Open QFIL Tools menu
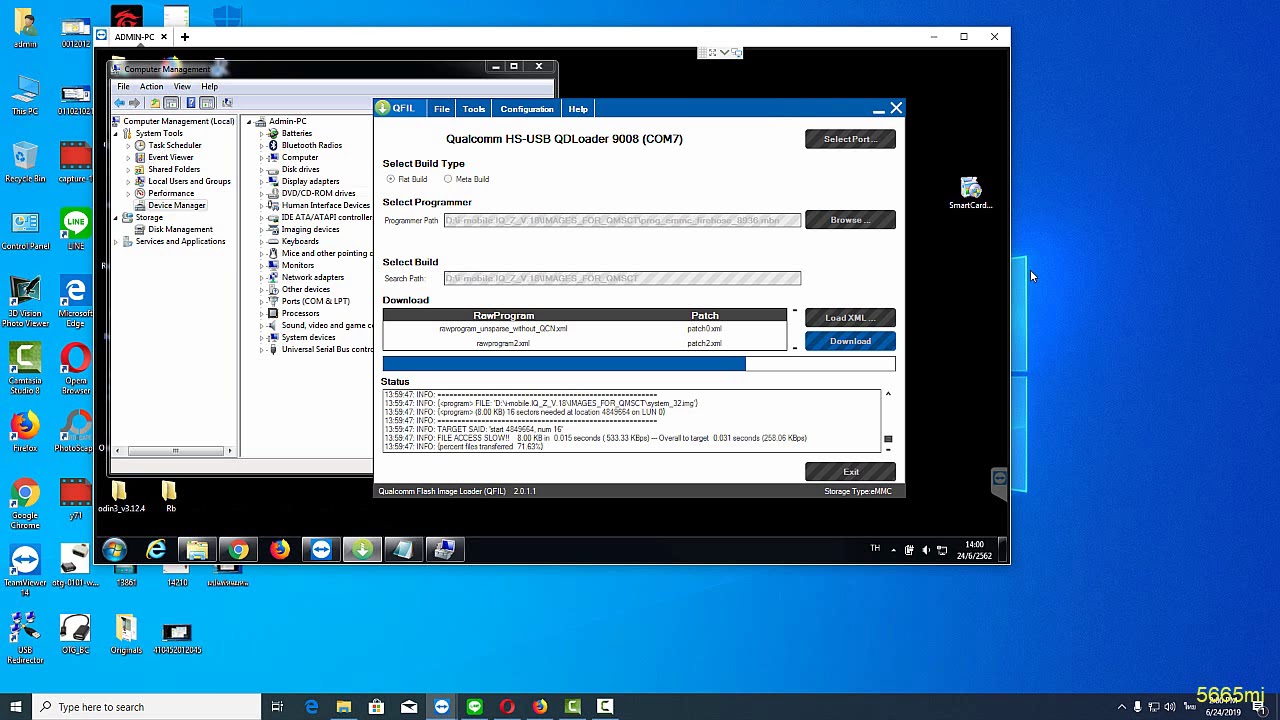 tap(474, 109)
